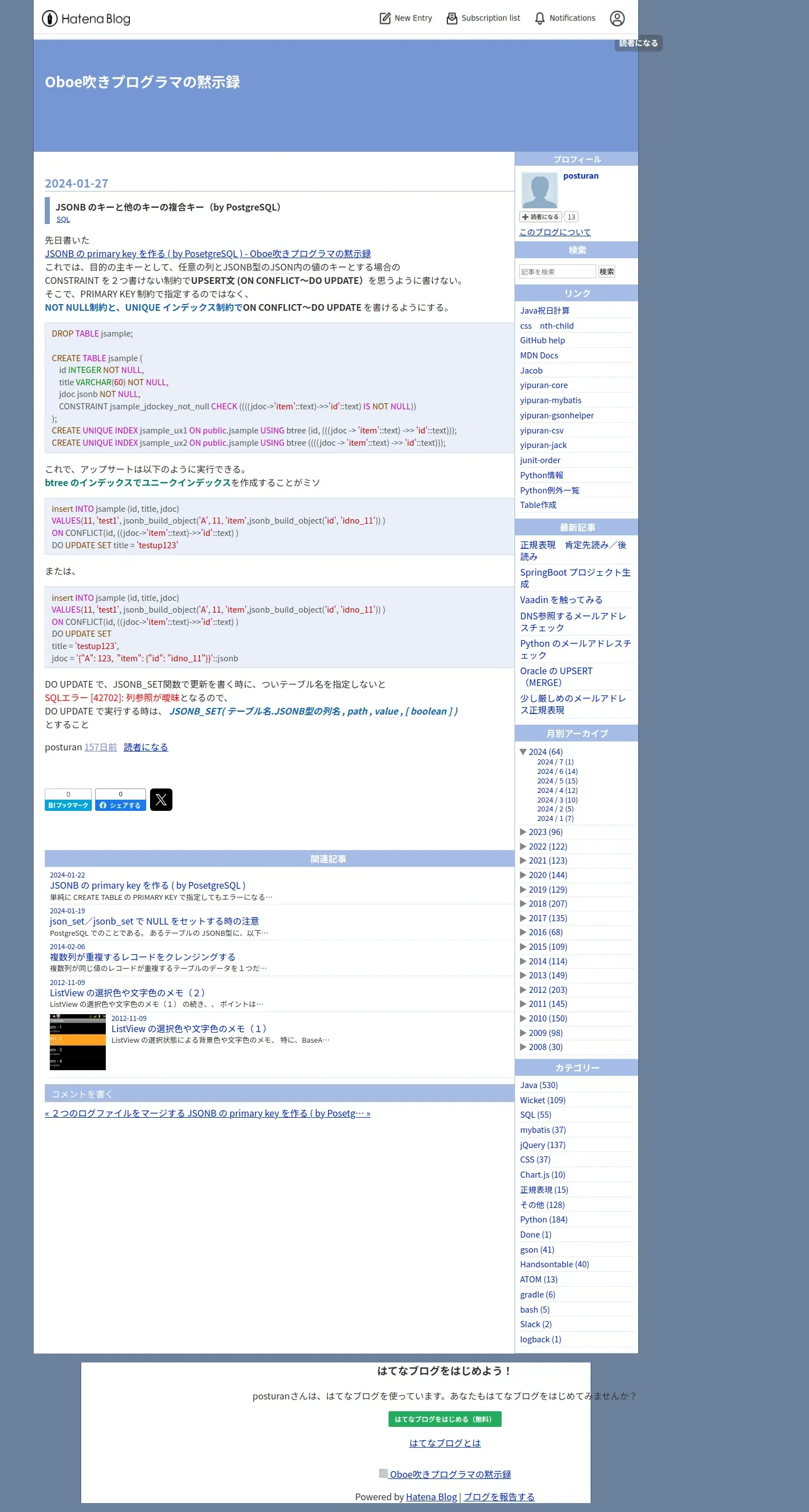Open the Java (530) category
The height and width of the screenshot is (1512, 809).
(x=539, y=1085)
